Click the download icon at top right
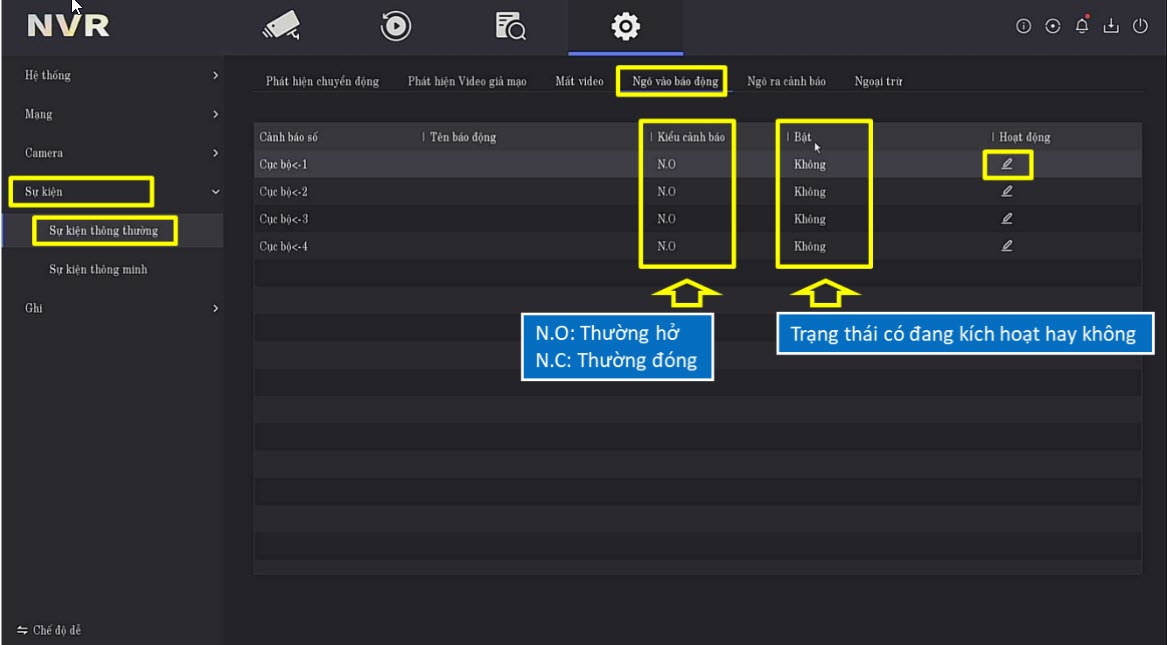 click(1110, 27)
